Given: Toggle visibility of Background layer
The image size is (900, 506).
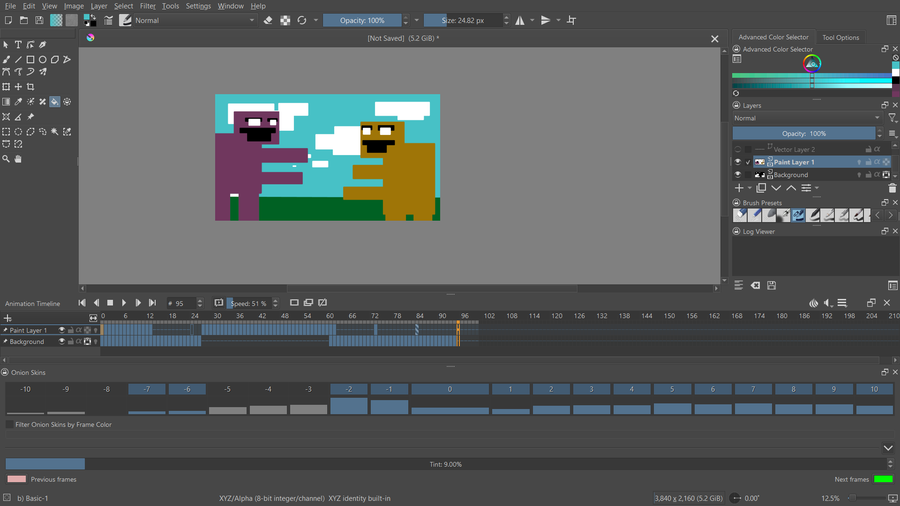Looking at the screenshot, I should click(738, 174).
